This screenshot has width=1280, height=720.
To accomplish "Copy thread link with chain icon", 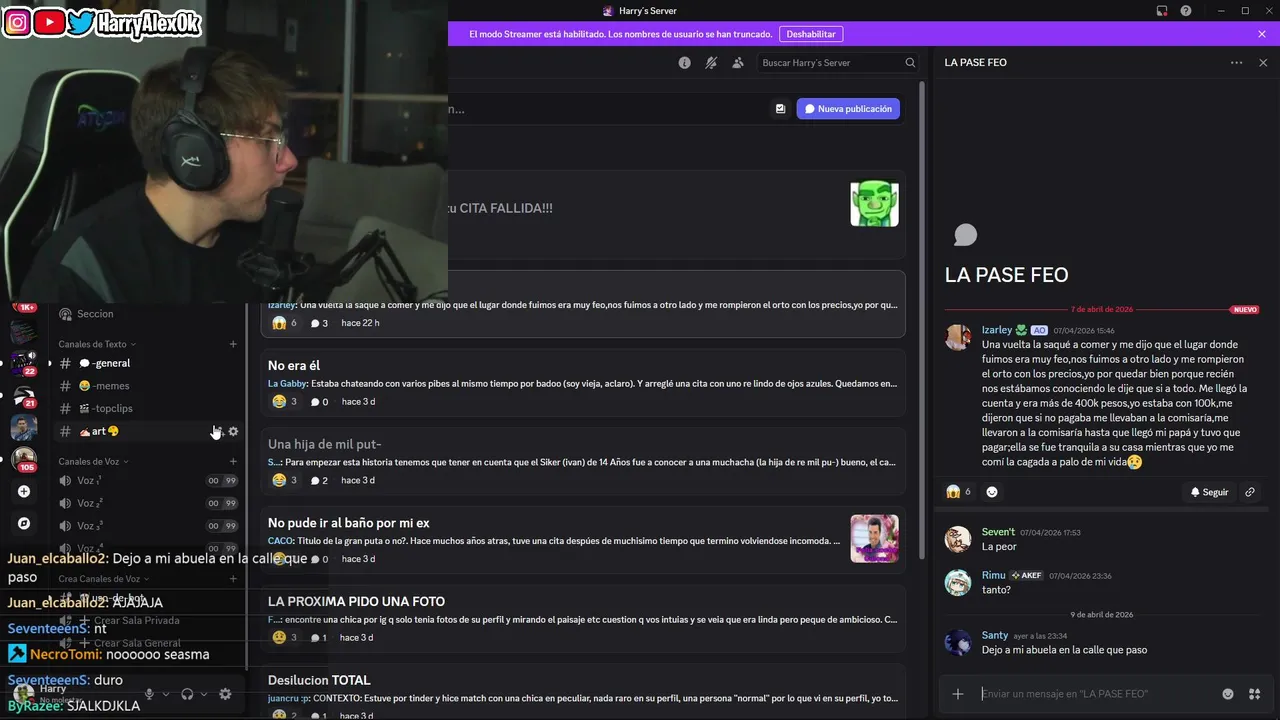I will [x=1250, y=492].
